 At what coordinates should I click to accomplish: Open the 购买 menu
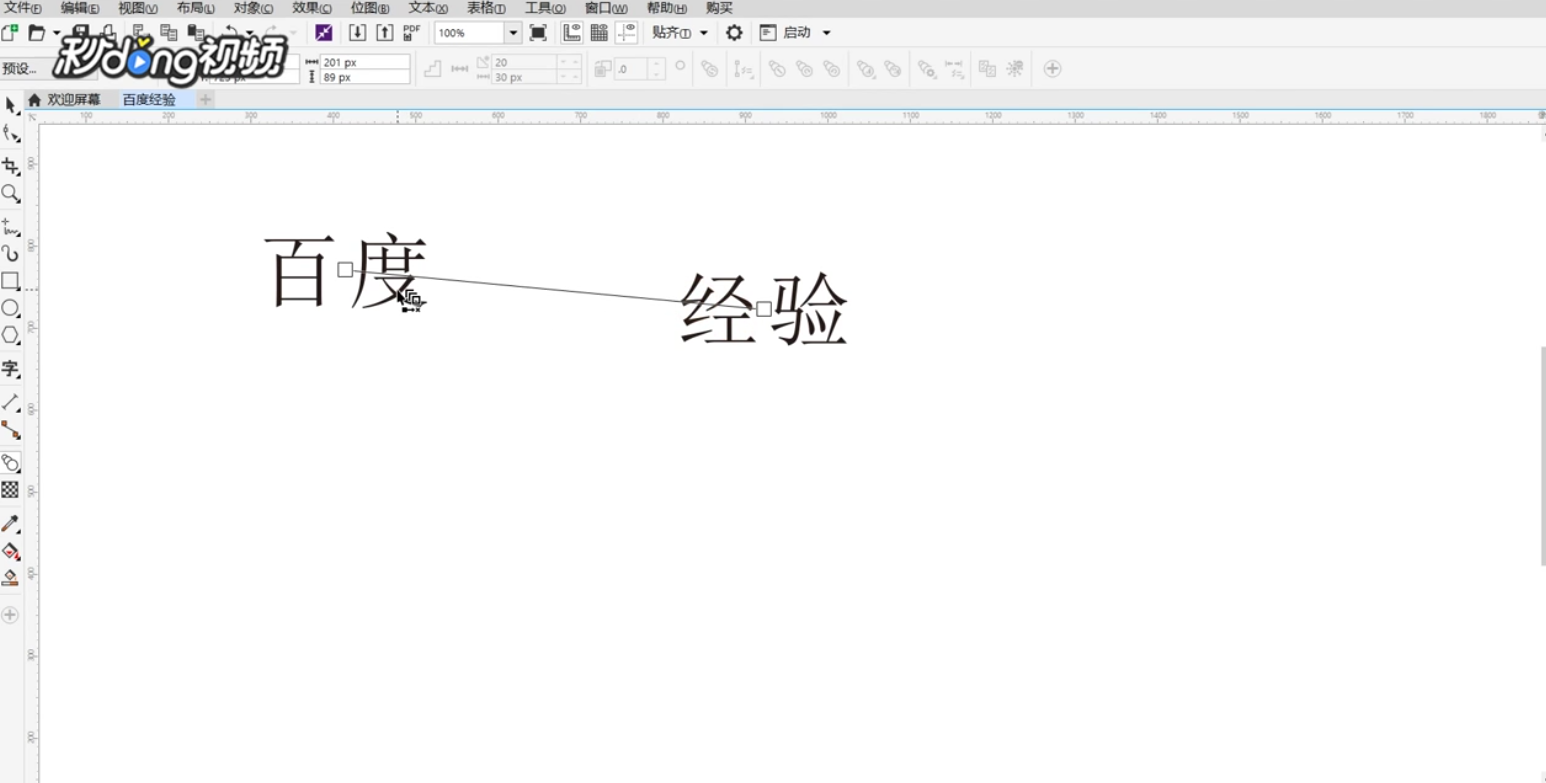719,8
